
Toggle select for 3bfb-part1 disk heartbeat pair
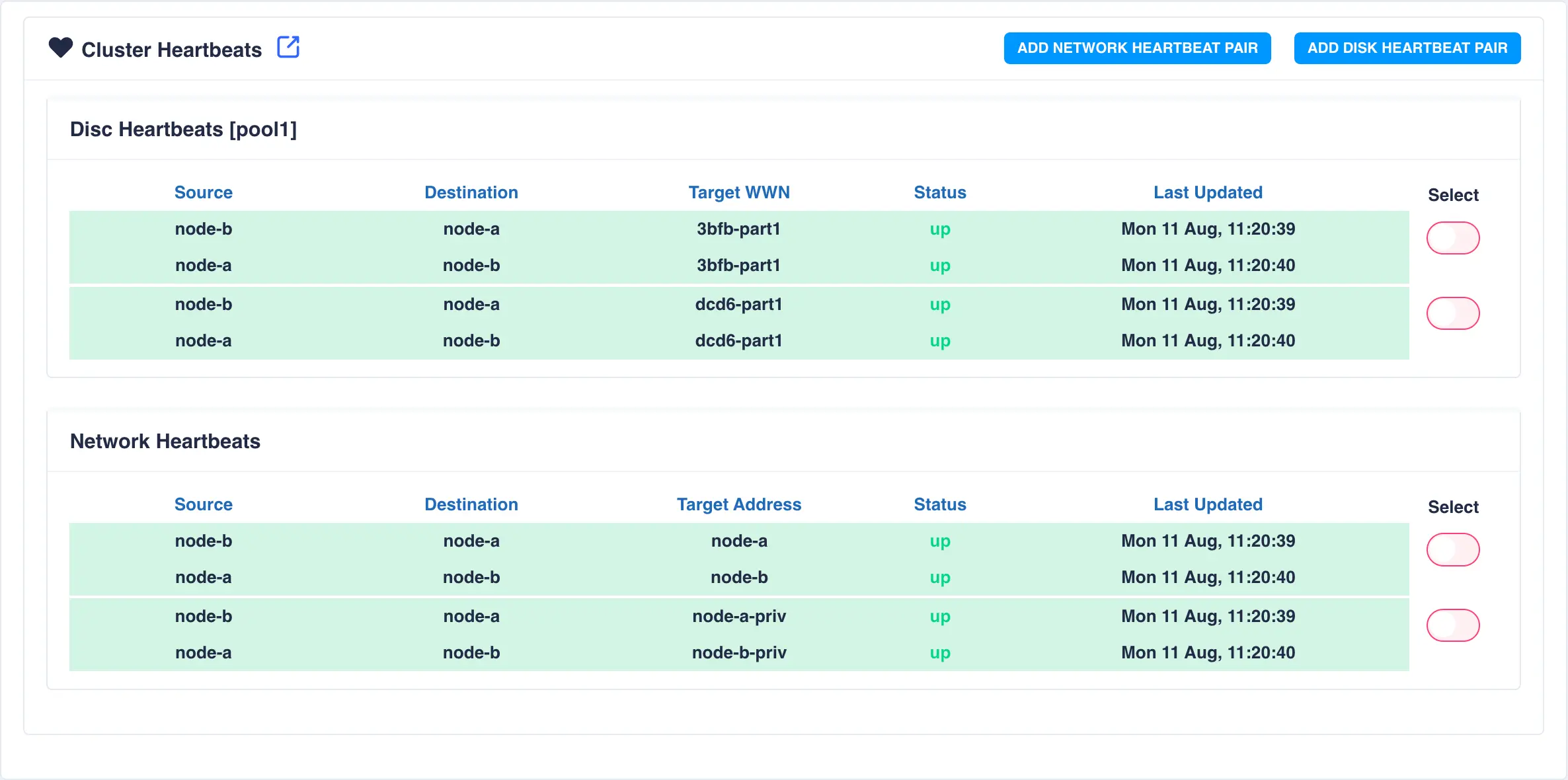[x=1452, y=238]
